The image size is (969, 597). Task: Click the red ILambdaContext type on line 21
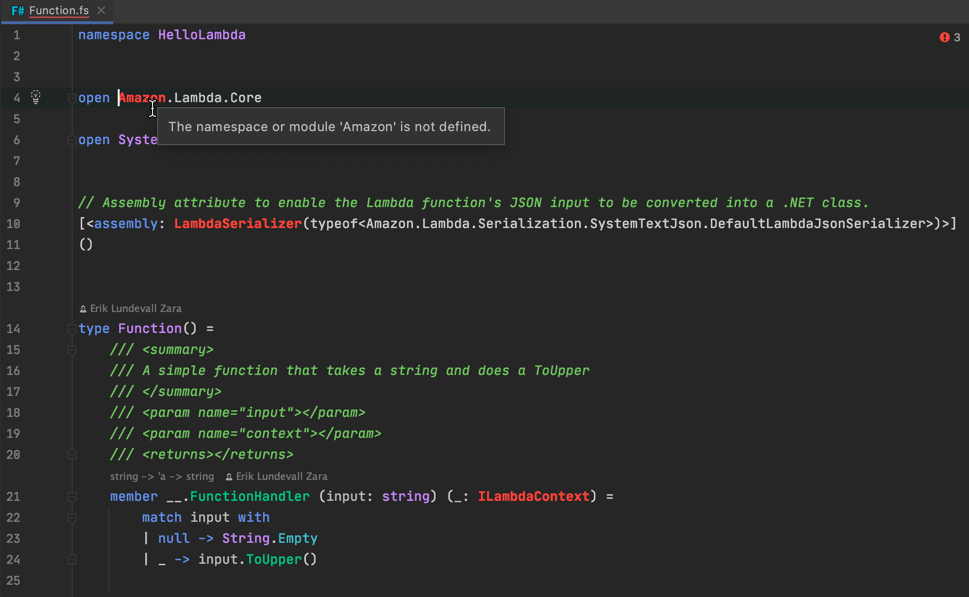(x=533, y=497)
